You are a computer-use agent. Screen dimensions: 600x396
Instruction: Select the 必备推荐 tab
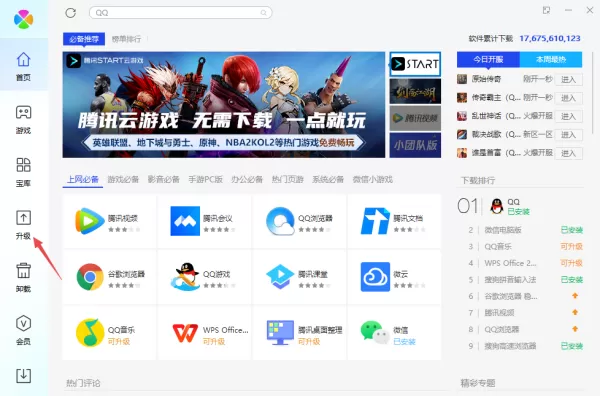coord(84,39)
